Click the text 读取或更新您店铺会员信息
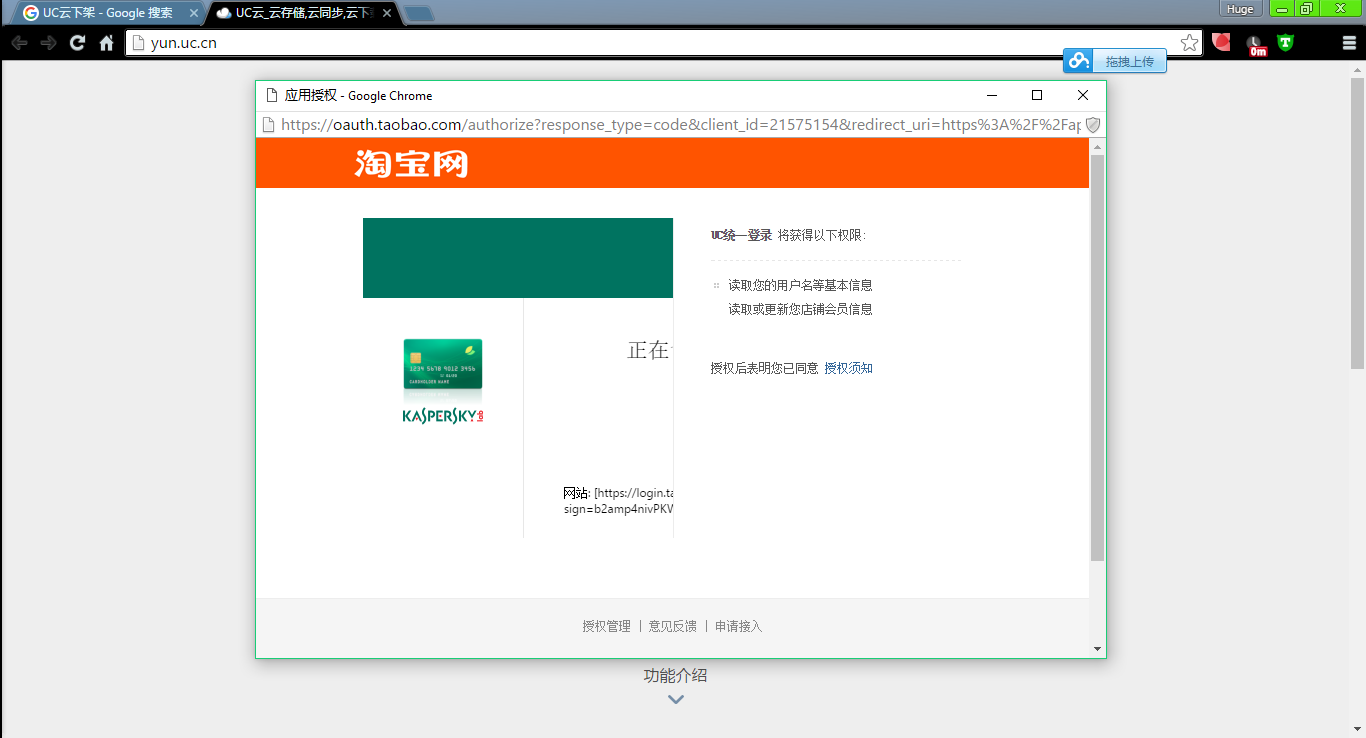 [800, 309]
